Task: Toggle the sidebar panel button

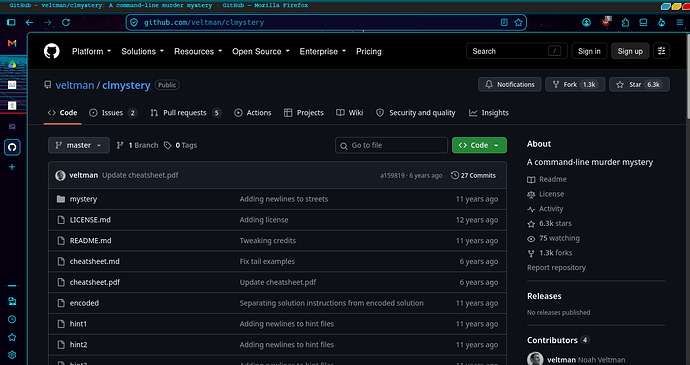Action: click(11, 22)
